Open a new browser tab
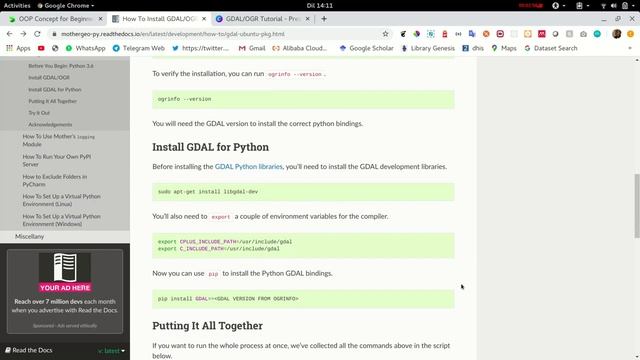 click(324, 19)
